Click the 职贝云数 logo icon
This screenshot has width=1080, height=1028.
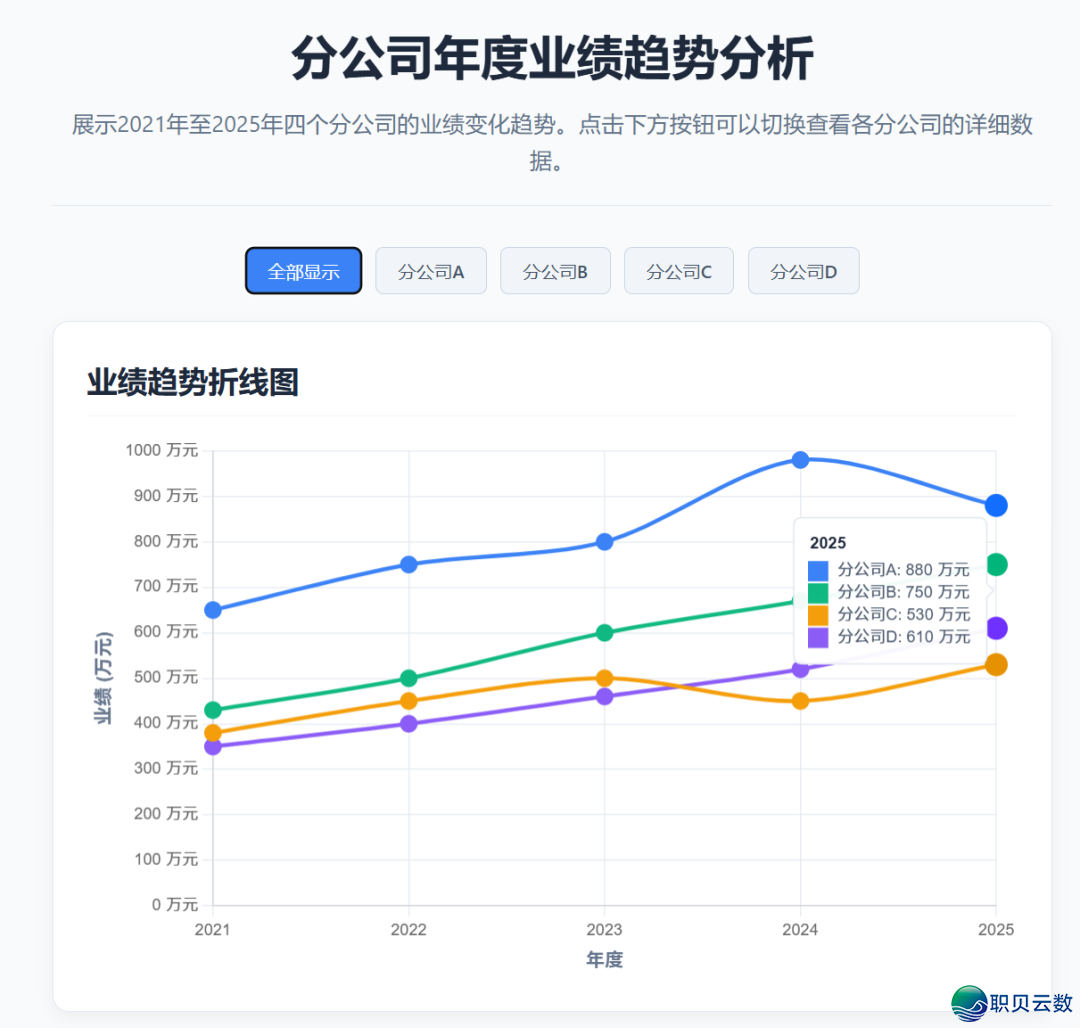[x=968, y=1002]
